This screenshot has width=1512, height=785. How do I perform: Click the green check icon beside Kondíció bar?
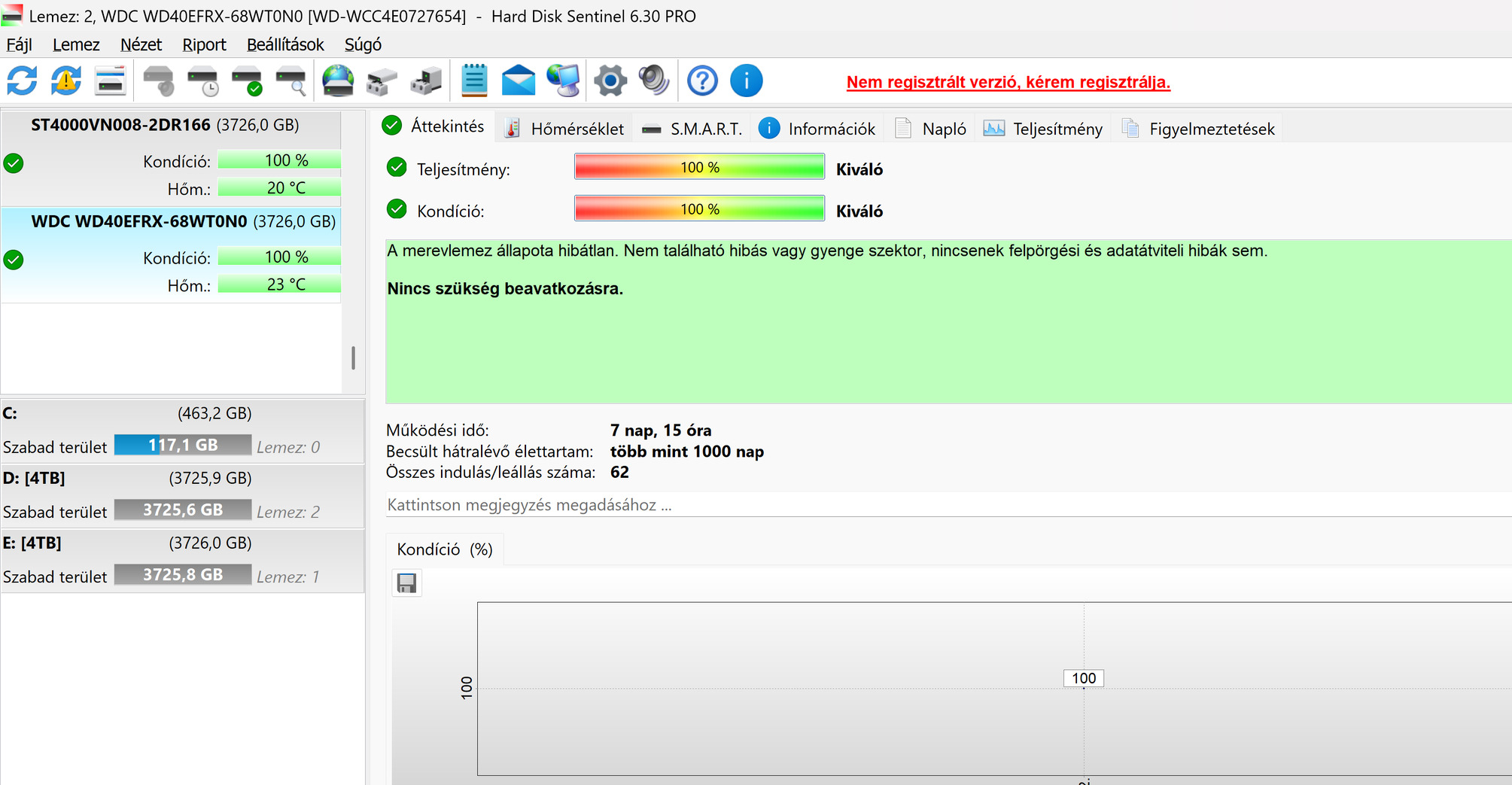[397, 209]
